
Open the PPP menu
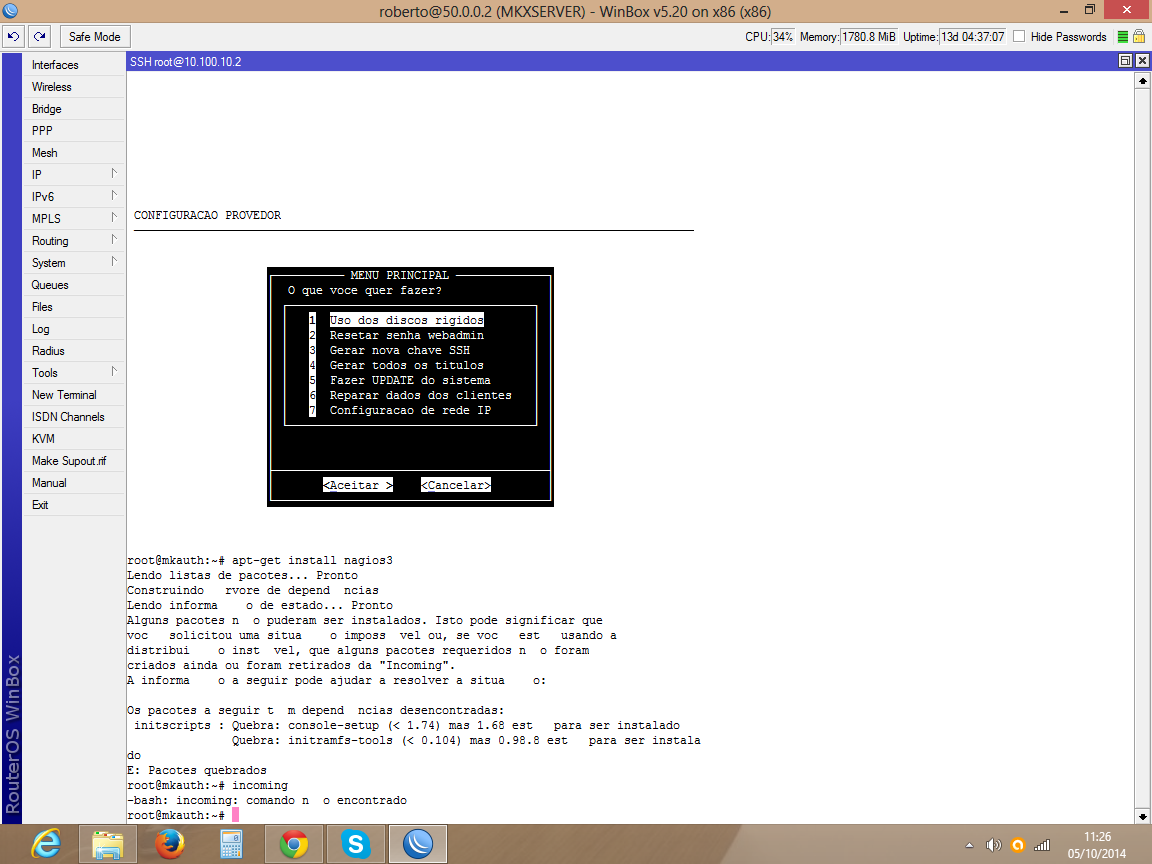[x=73, y=131]
